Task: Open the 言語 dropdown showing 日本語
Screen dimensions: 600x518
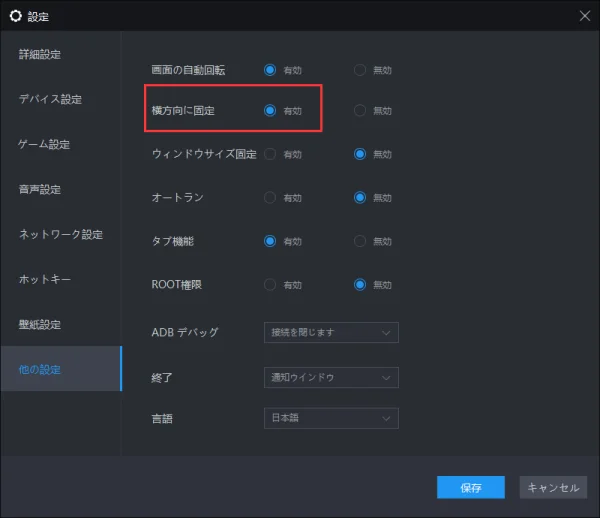Action: pyautogui.click(x=331, y=418)
